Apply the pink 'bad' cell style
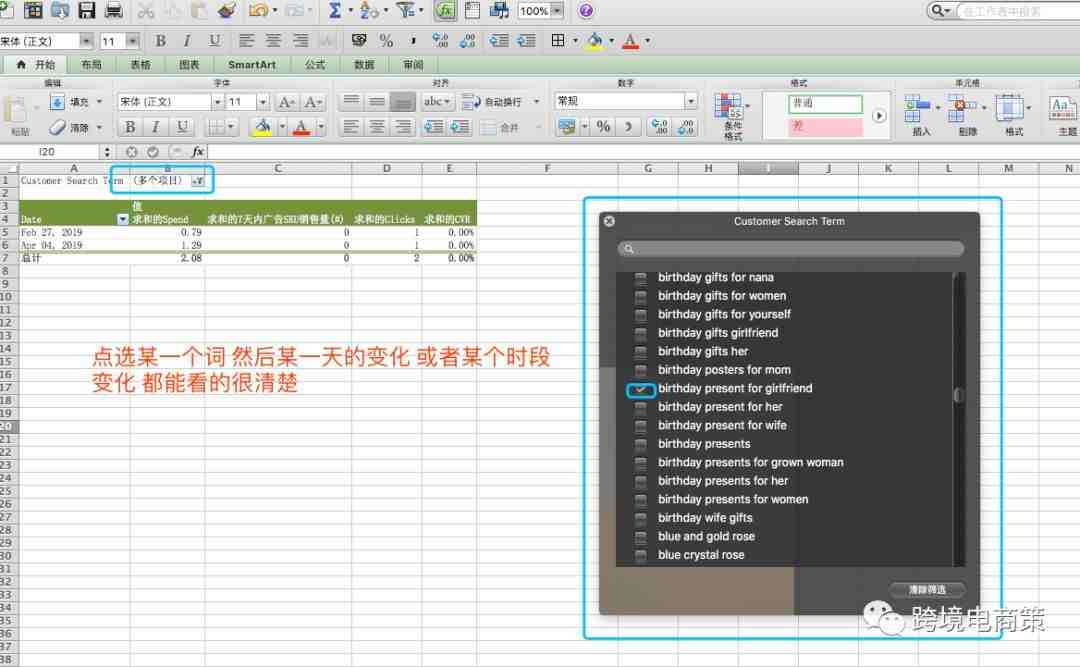This screenshot has width=1080, height=667. click(x=825, y=127)
